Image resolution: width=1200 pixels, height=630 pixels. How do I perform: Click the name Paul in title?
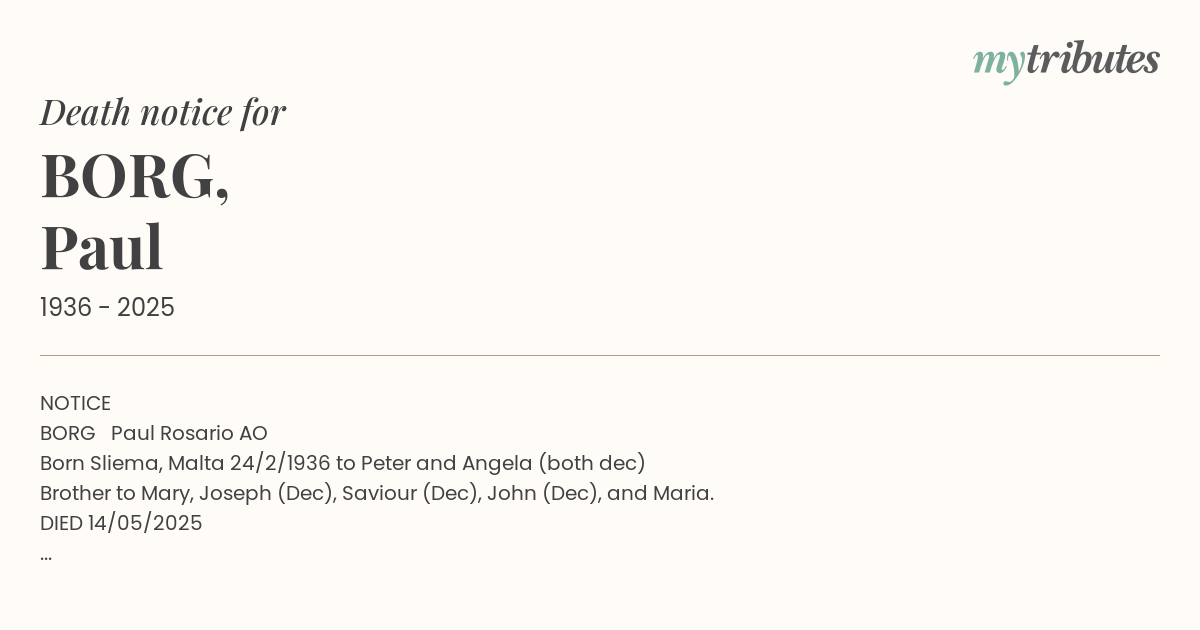pos(102,247)
